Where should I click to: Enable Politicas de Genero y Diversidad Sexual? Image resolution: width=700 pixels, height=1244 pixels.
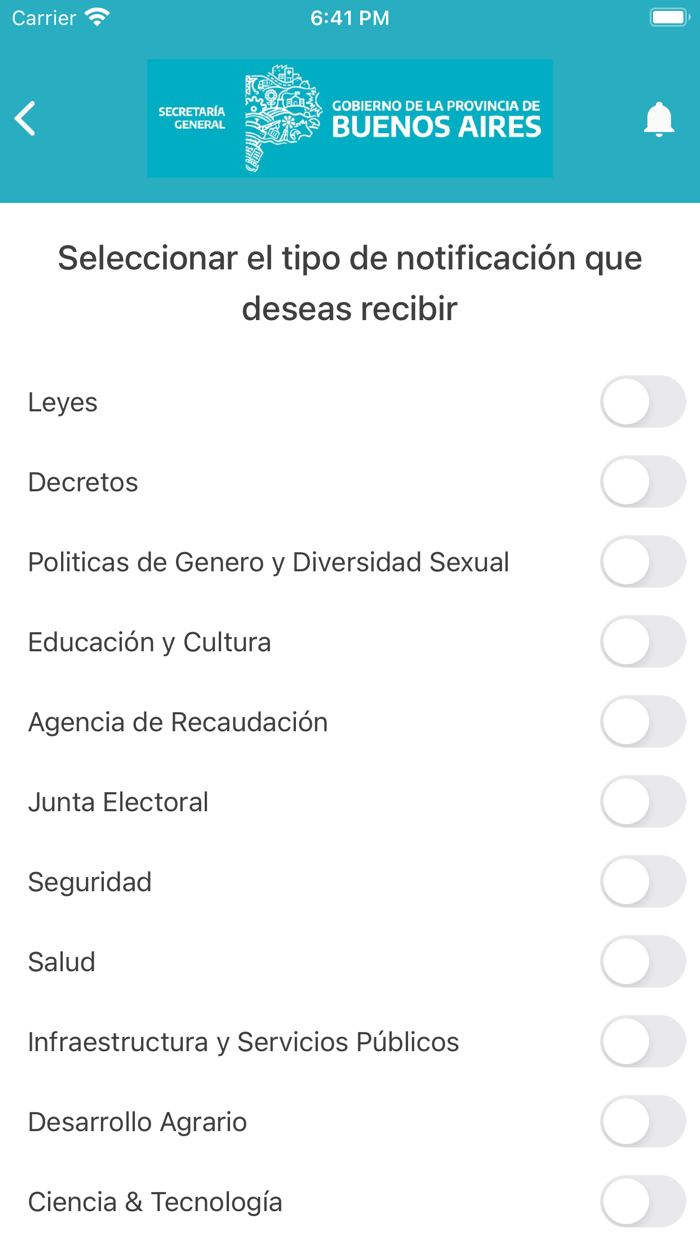(643, 561)
